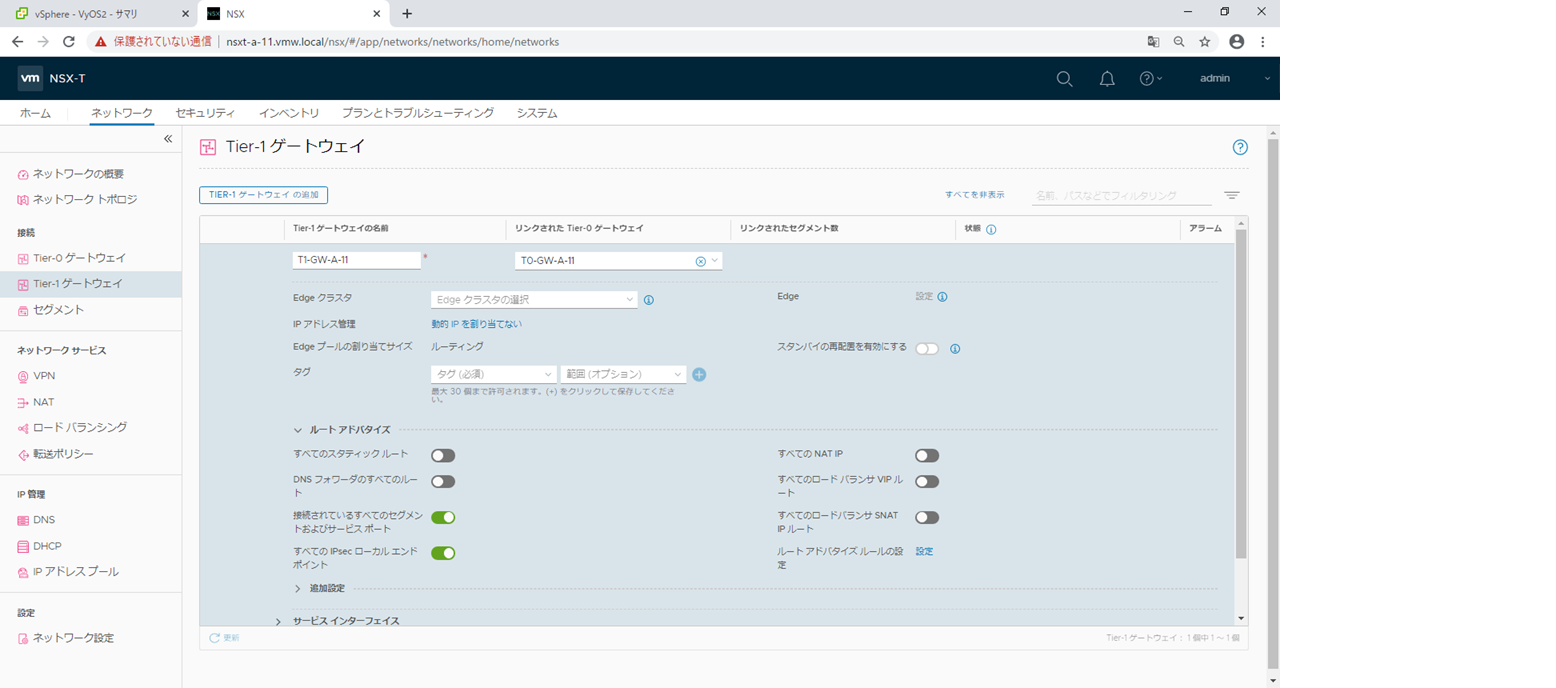Click info icon next to Edge 設定
Viewport: 1556px width, 688px height.
pyautogui.click(x=942, y=297)
